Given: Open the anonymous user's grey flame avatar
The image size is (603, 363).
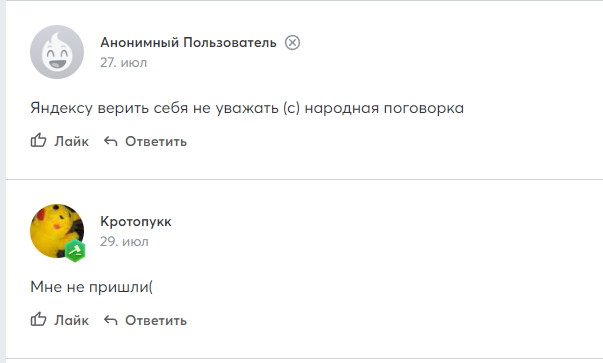Looking at the screenshot, I should pyautogui.click(x=57, y=52).
